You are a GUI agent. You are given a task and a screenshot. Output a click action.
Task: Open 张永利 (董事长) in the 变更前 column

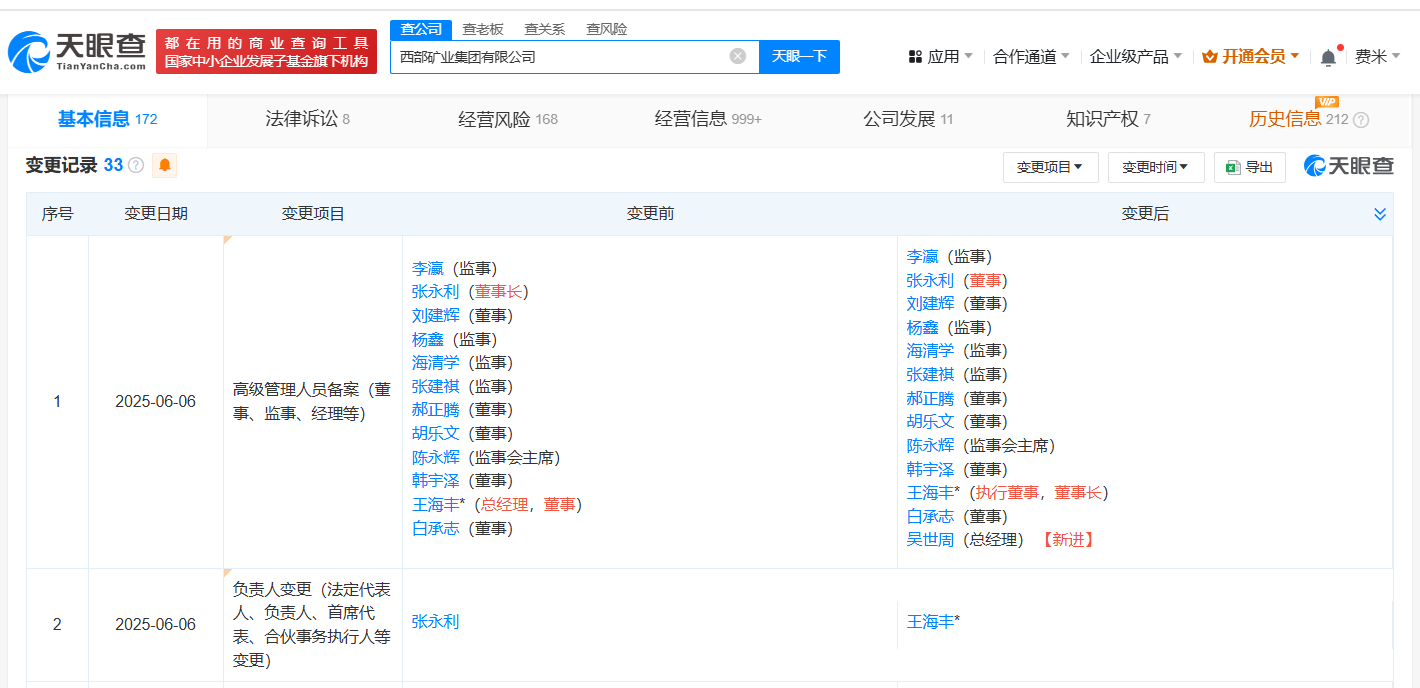pos(436,291)
